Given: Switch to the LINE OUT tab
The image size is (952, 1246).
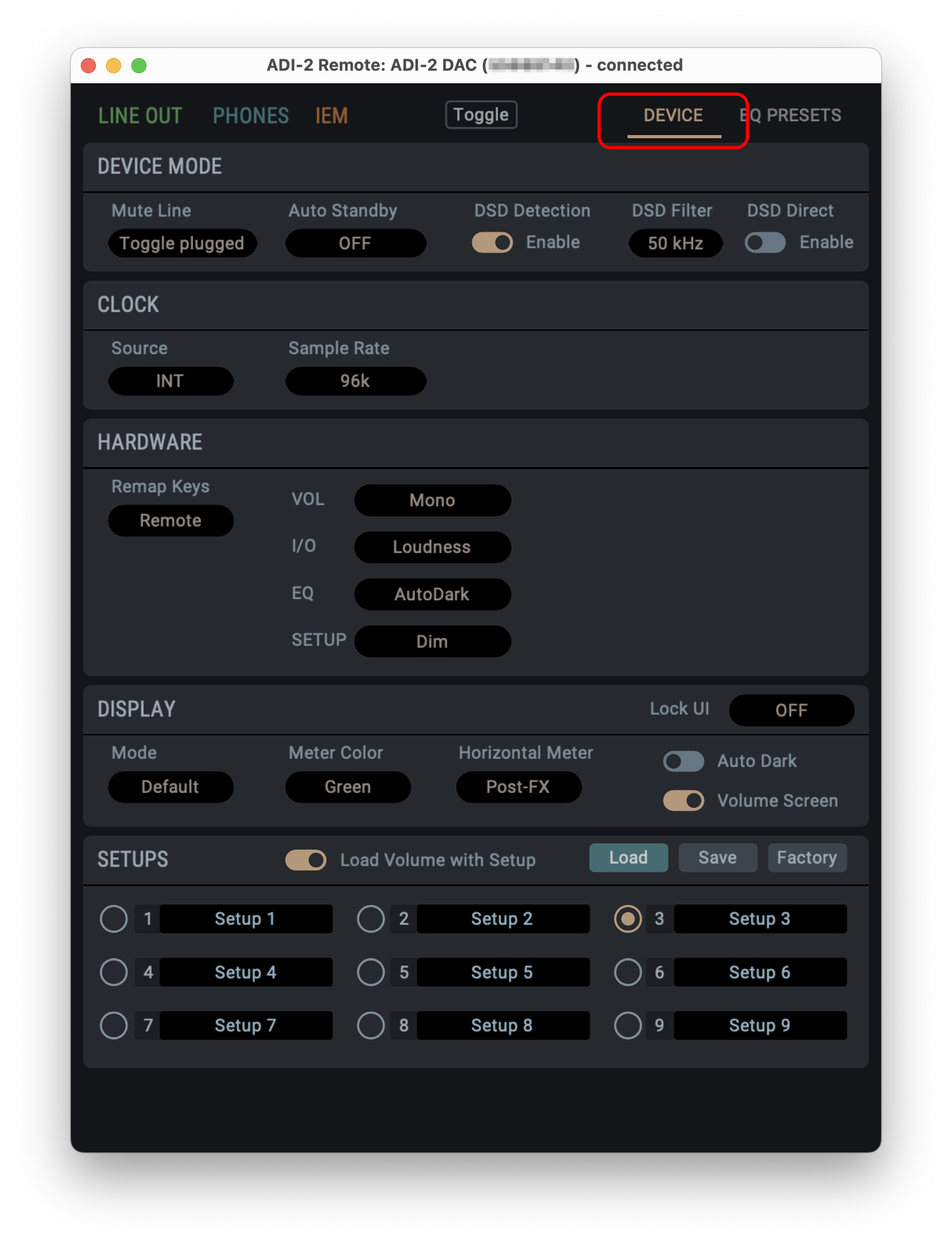Looking at the screenshot, I should tap(140, 116).
